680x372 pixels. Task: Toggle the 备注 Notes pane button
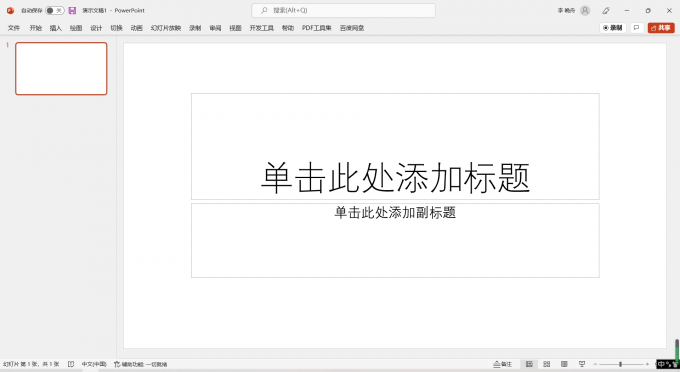(x=503, y=364)
